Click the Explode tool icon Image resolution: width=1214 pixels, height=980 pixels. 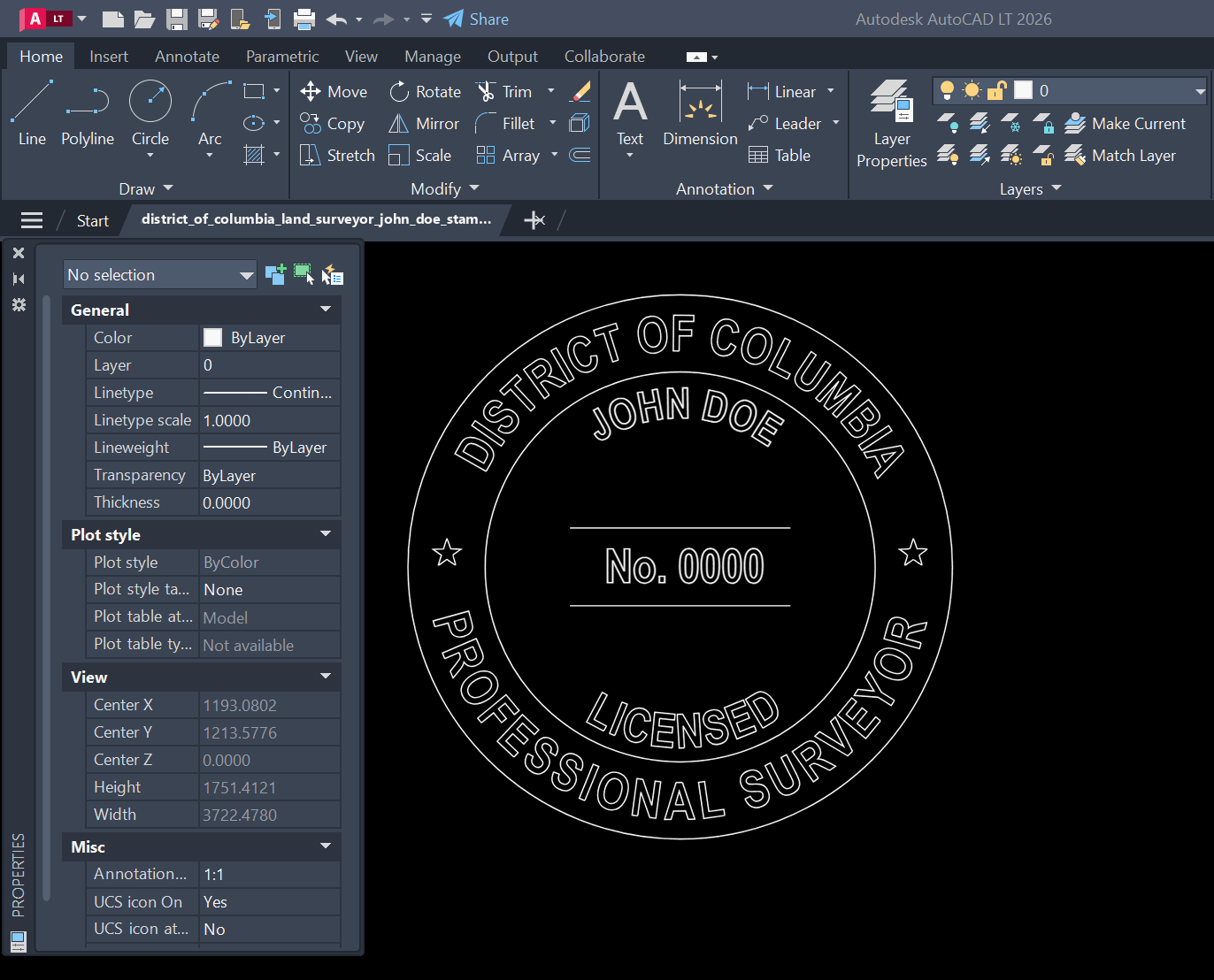click(580, 123)
